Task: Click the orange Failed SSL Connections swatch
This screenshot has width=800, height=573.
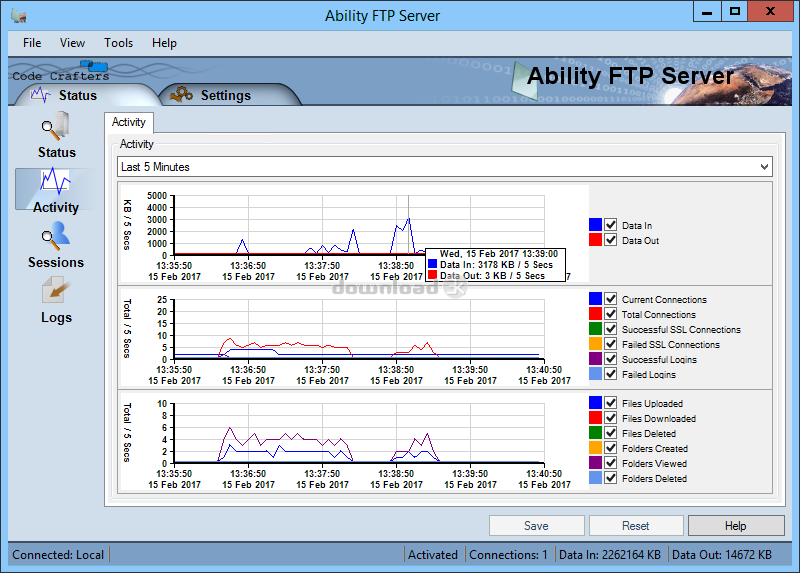Action: click(x=595, y=343)
